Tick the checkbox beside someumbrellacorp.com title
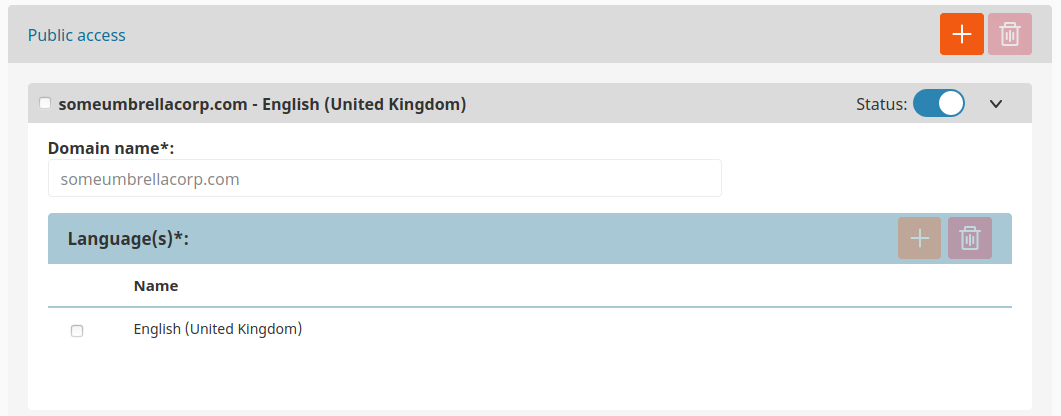This screenshot has width=1061, height=416. [x=45, y=103]
